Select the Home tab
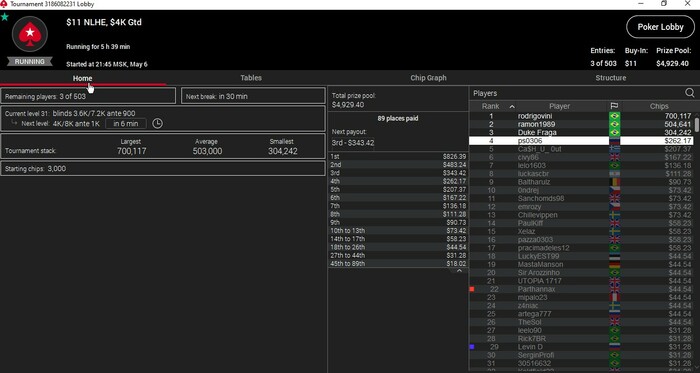Screen dimensions: 700x373 coord(83,78)
